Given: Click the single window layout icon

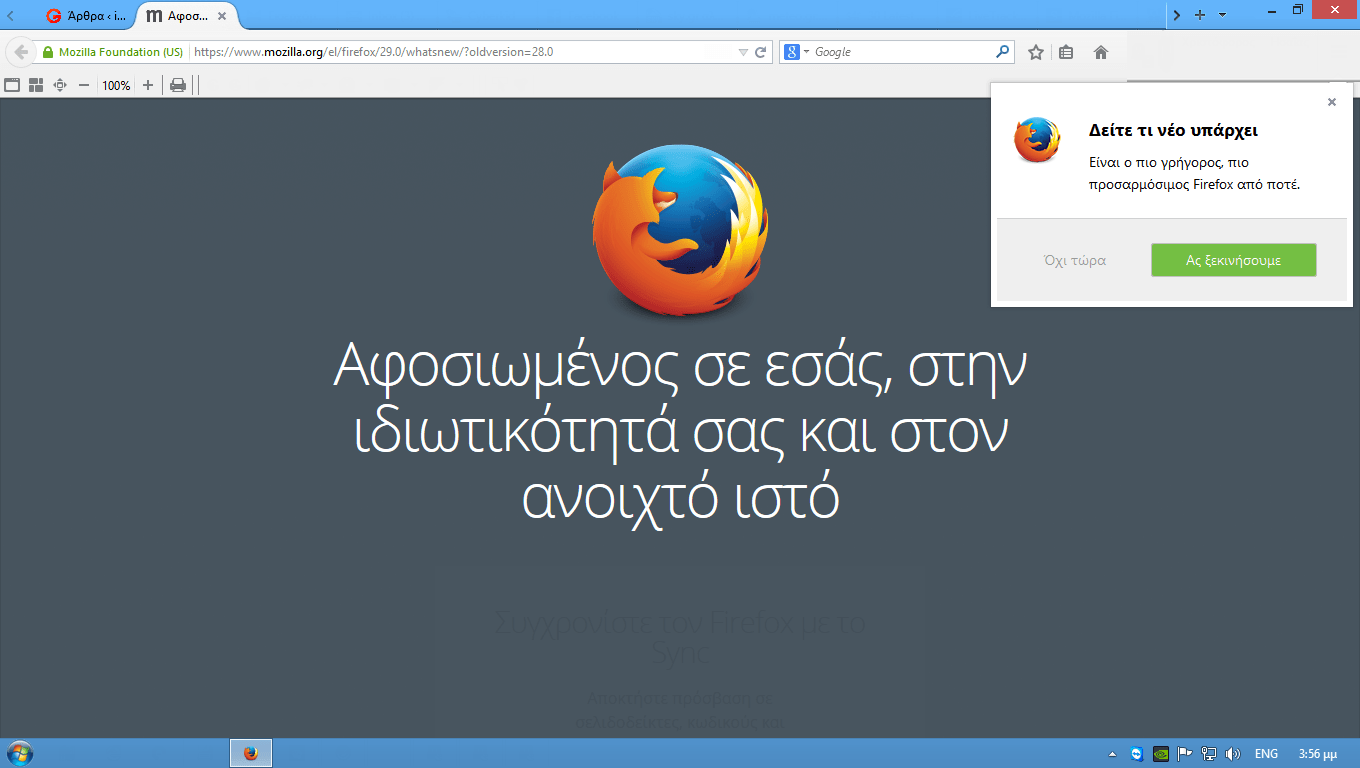Looking at the screenshot, I should (12, 85).
